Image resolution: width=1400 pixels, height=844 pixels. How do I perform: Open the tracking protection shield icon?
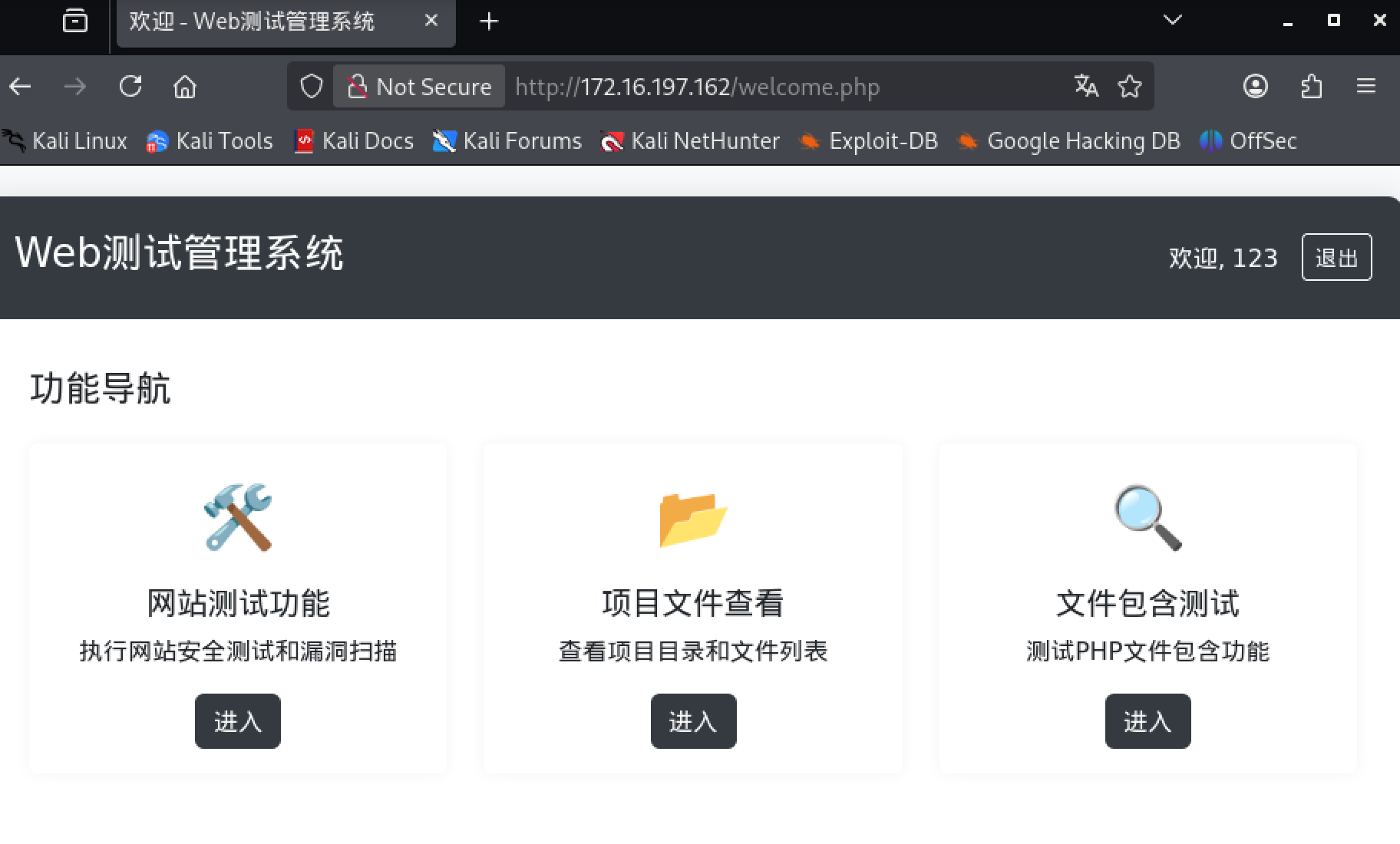click(x=311, y=87)
